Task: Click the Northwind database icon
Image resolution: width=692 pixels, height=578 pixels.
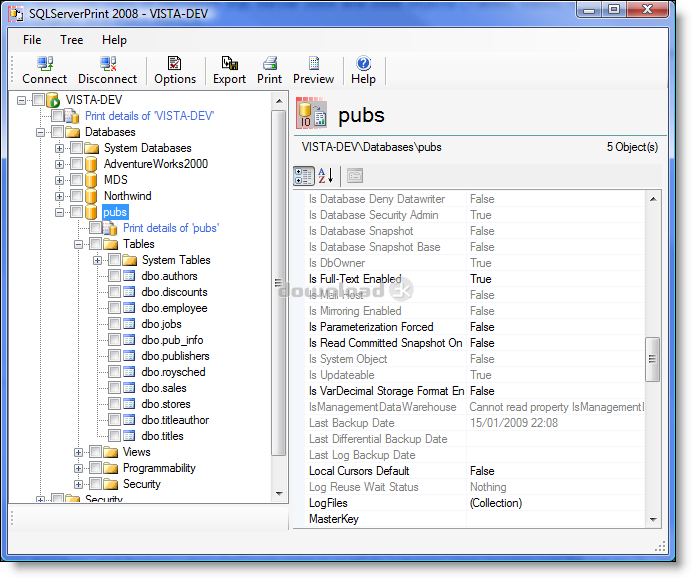Action: (91, 196)
